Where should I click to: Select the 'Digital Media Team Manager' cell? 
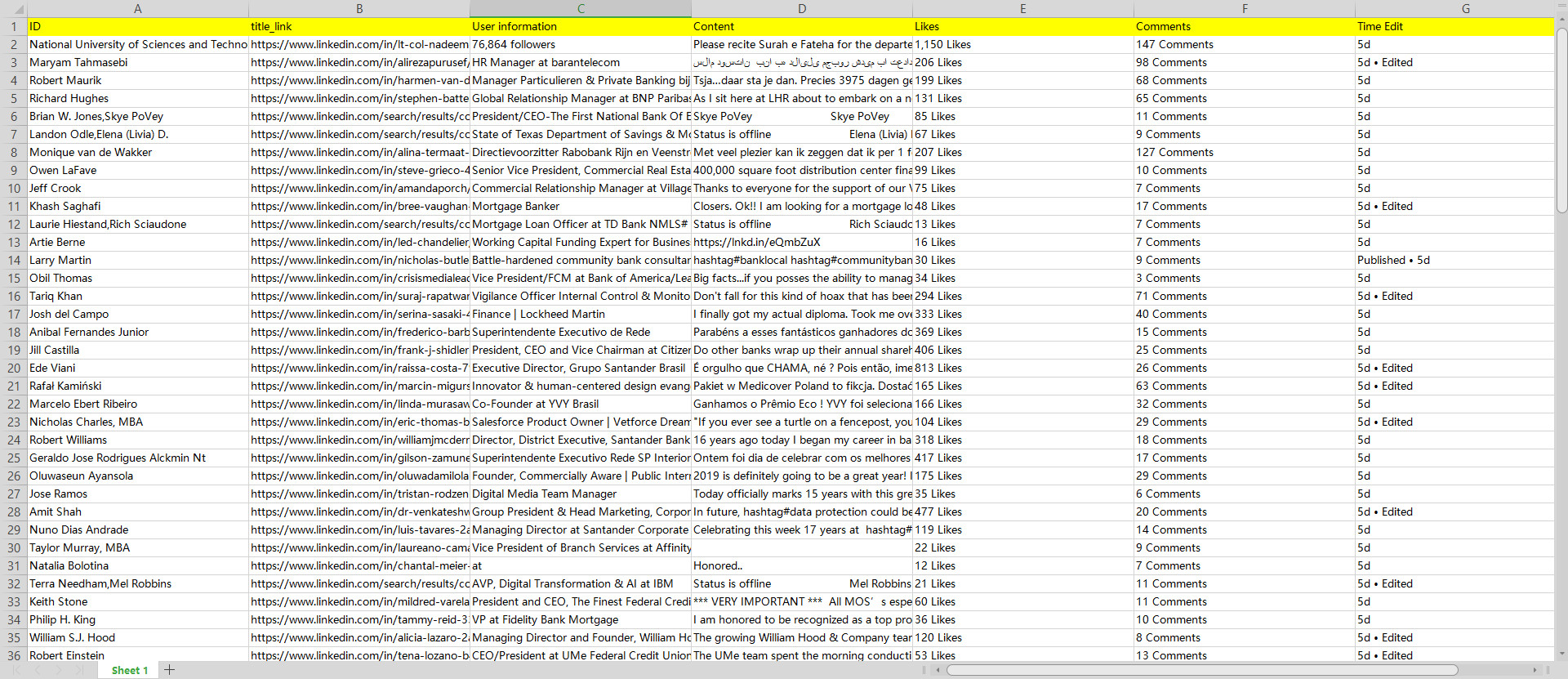pyautogui.click(x=581, y=494)
